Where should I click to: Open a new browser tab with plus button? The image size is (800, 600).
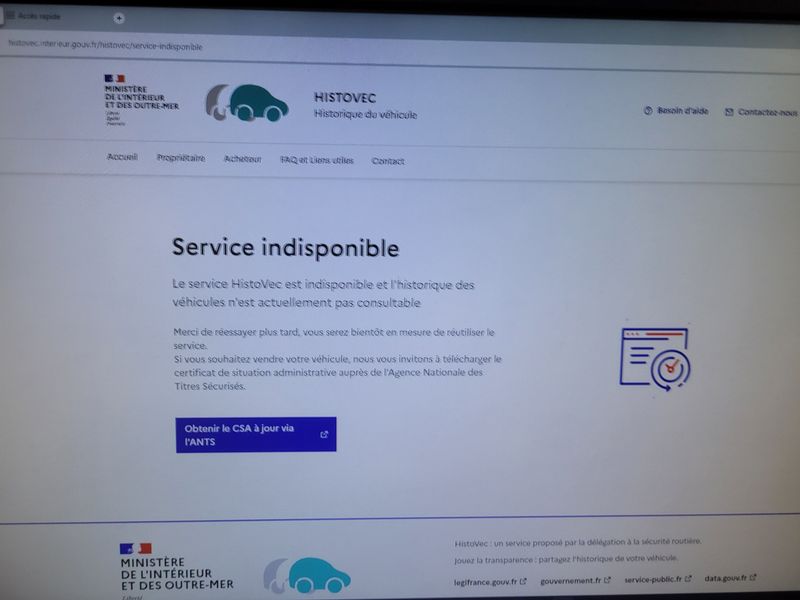click(119, 18)
